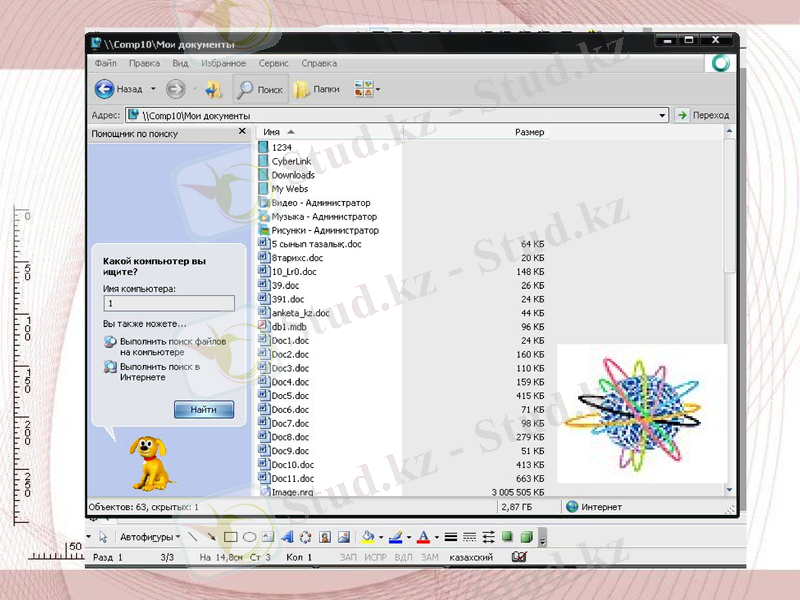This screenshot has width=800, height=600.
Task: Click the Text Box tool icon
Action: [x=268, y=536]
